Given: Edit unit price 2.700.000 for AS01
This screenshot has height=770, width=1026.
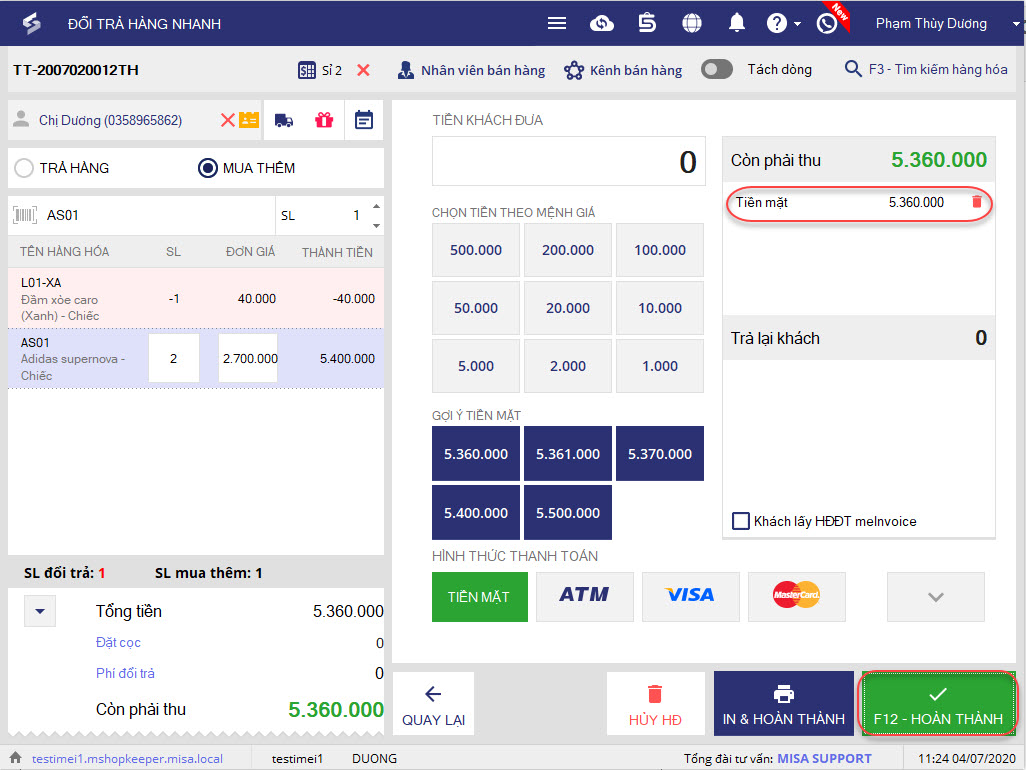Looking at the screenshot, I should coord(248,359).
